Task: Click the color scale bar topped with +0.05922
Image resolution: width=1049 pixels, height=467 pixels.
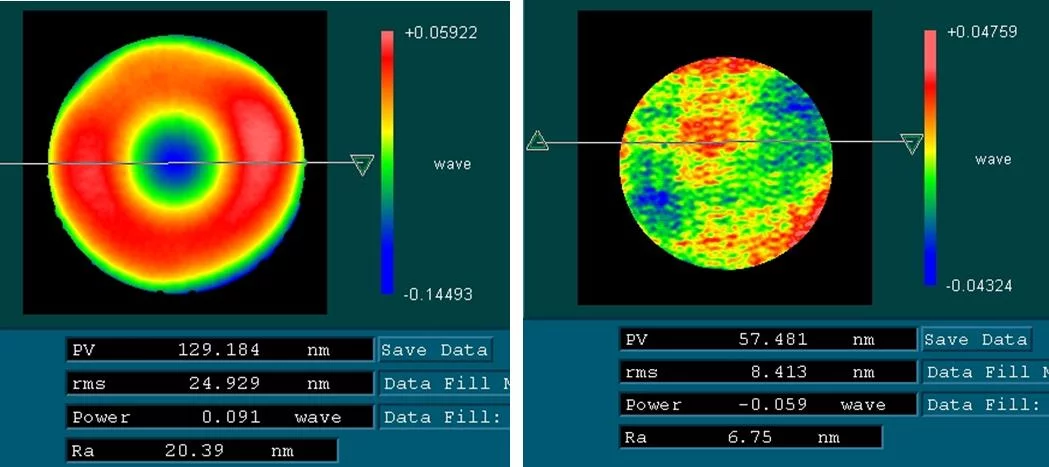Action: coord(388,162)
